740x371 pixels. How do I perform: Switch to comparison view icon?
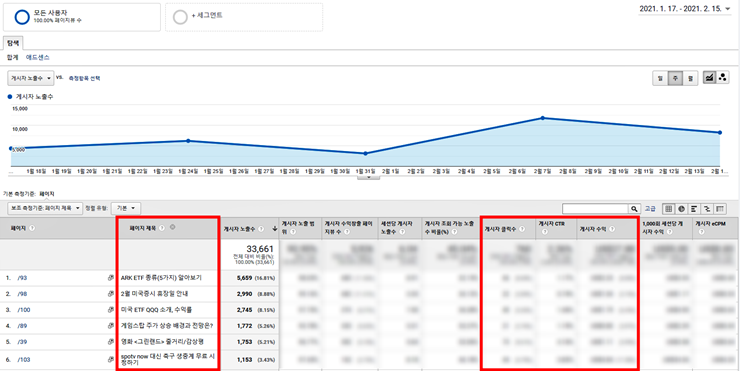(x=707, y=209)
